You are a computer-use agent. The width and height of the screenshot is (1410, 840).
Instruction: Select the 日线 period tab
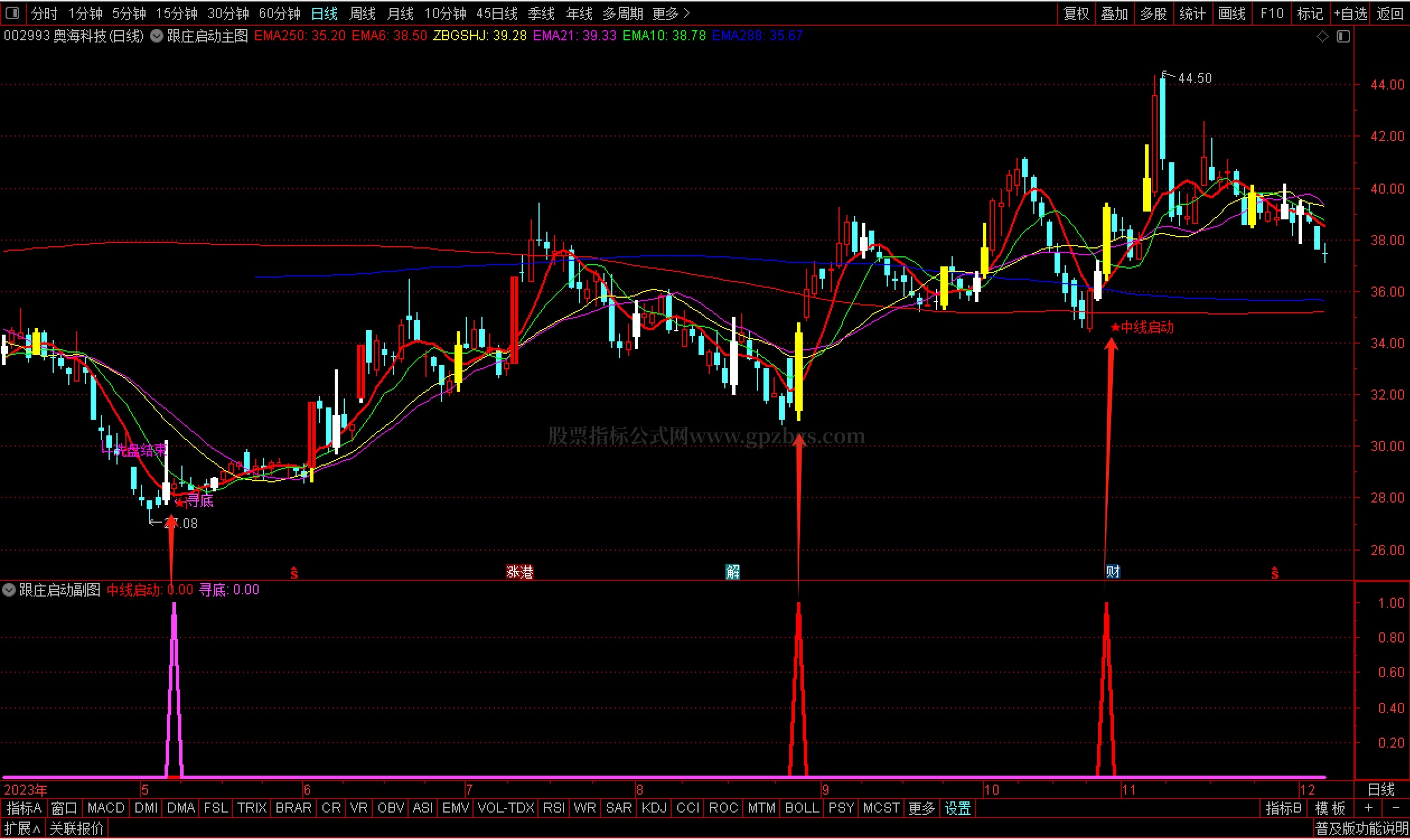(x=324, y=13)
